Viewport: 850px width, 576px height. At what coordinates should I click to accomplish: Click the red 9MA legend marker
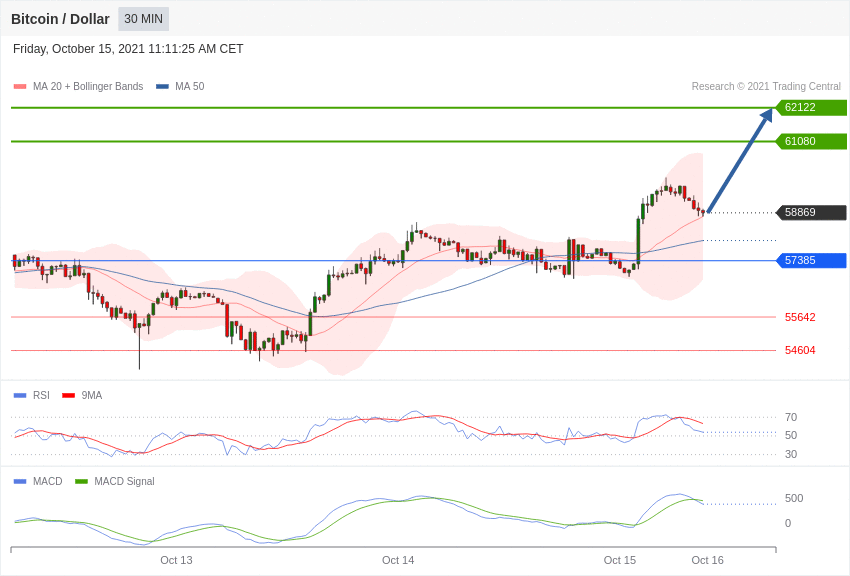coord(68,396)
